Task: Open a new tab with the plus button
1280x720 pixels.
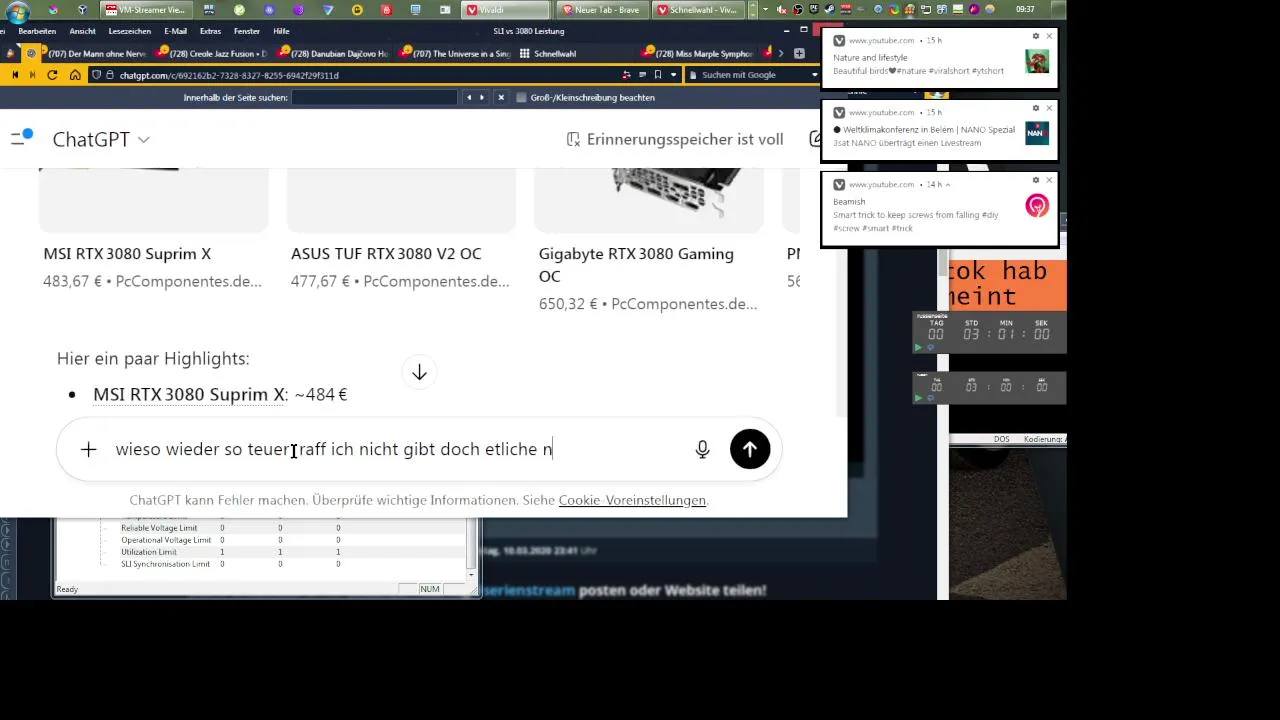Action: click(x=799, y=53)
